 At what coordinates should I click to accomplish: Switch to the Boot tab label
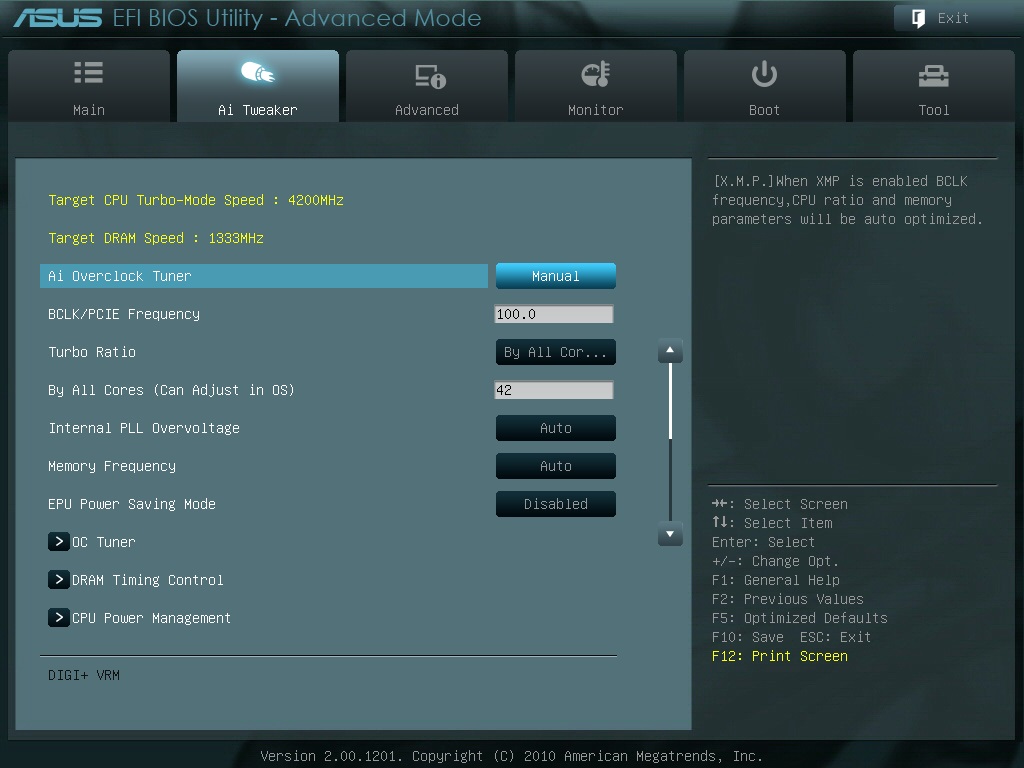(764, 110)
